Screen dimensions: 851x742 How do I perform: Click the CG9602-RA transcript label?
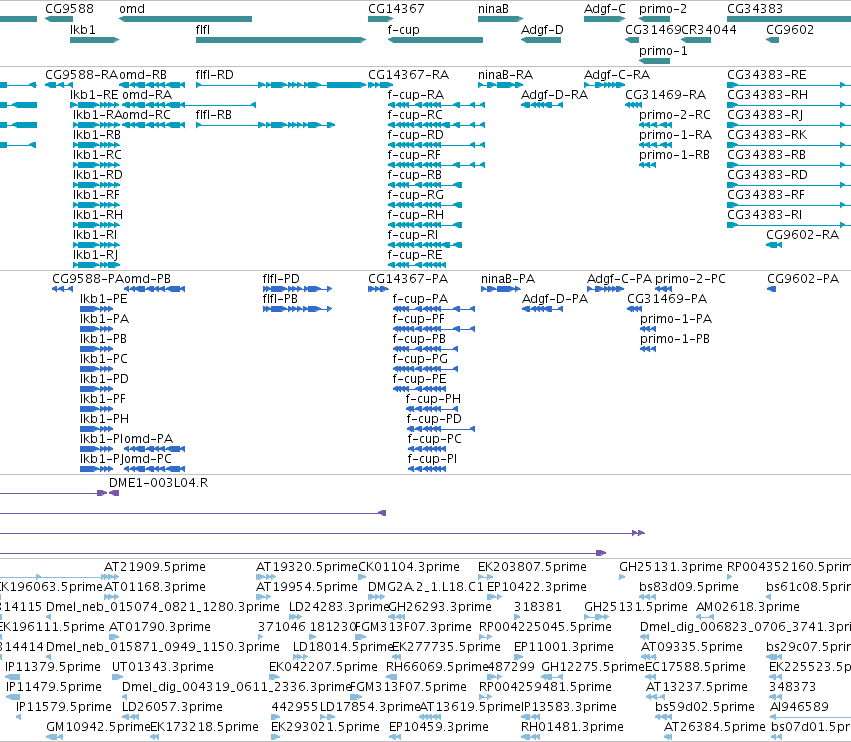803,235
